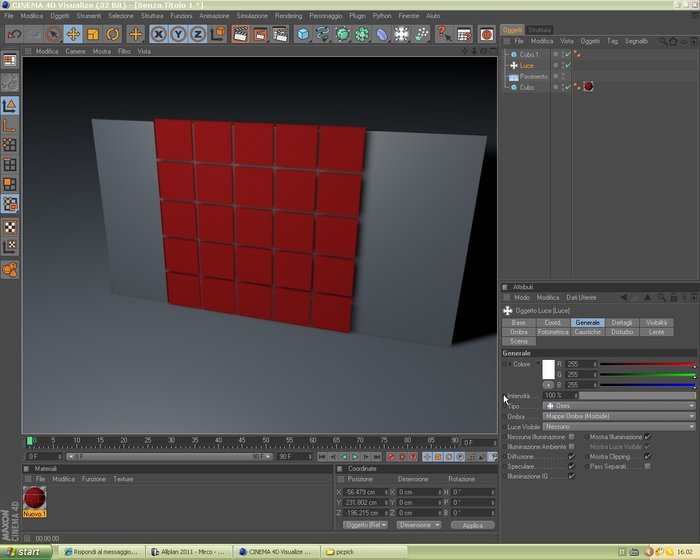Click the Windows start button

pos(25,552)
